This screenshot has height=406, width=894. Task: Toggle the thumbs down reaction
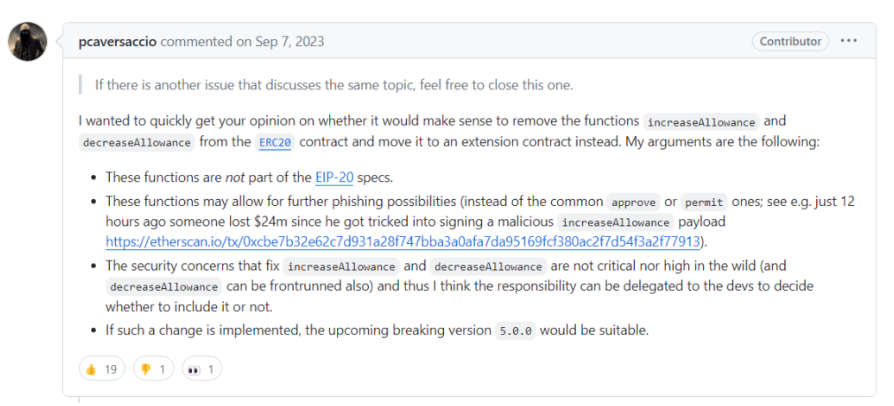tap(153, 370)
